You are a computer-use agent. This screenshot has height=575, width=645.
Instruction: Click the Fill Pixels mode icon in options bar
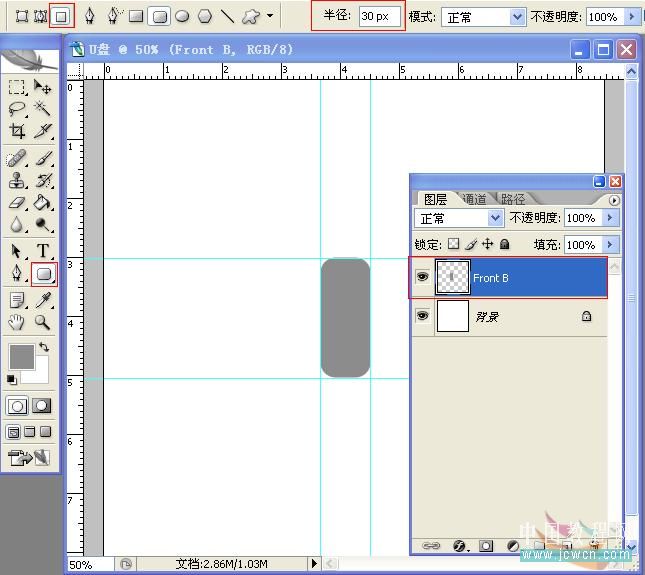[62, 16]
